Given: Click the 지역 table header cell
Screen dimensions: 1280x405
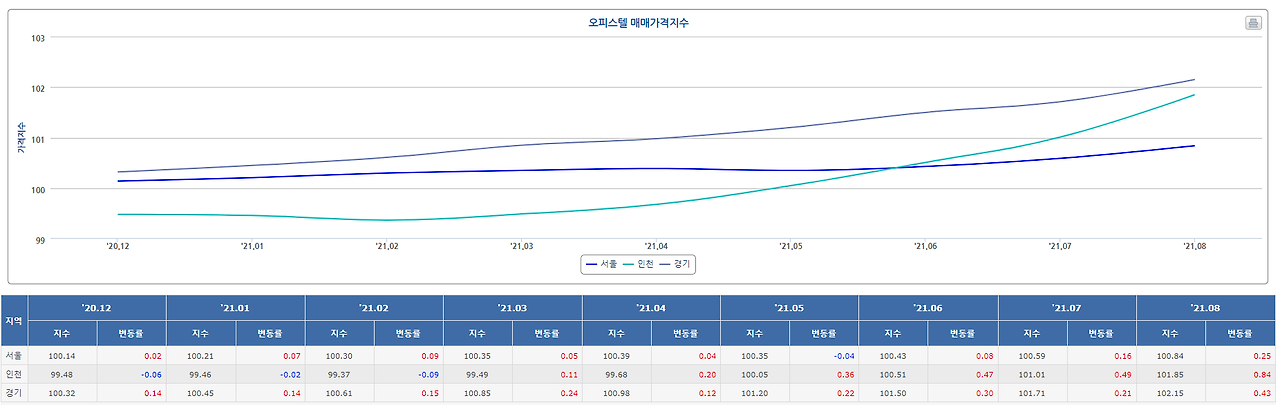Looking at the screenshot, I should pyautogui.click(x=14, y=320).
